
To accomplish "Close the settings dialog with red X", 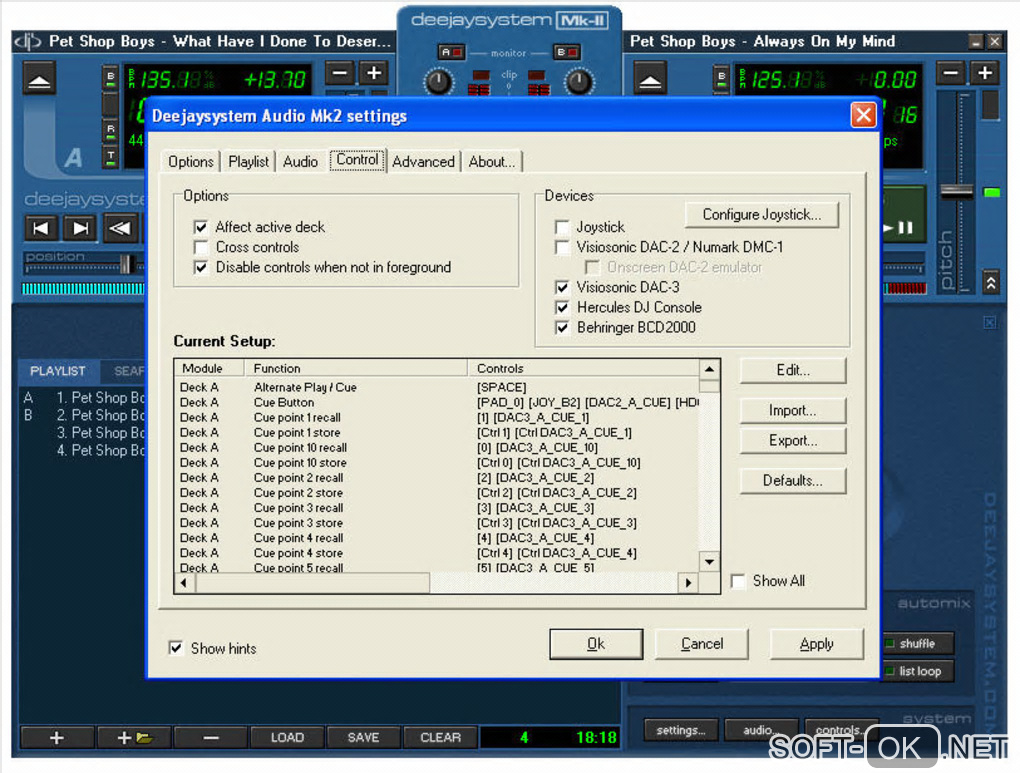I will click(863, 115).
